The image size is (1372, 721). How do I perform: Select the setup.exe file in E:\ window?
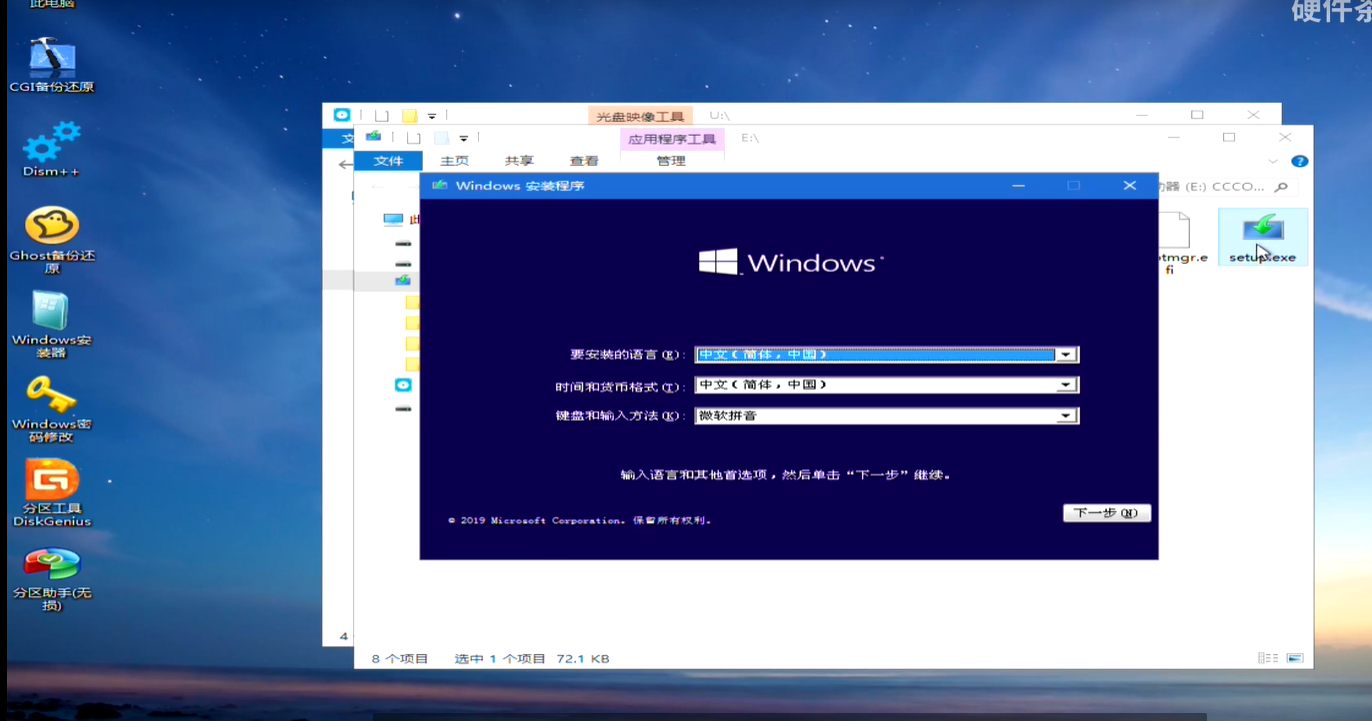click(1262, 237)
